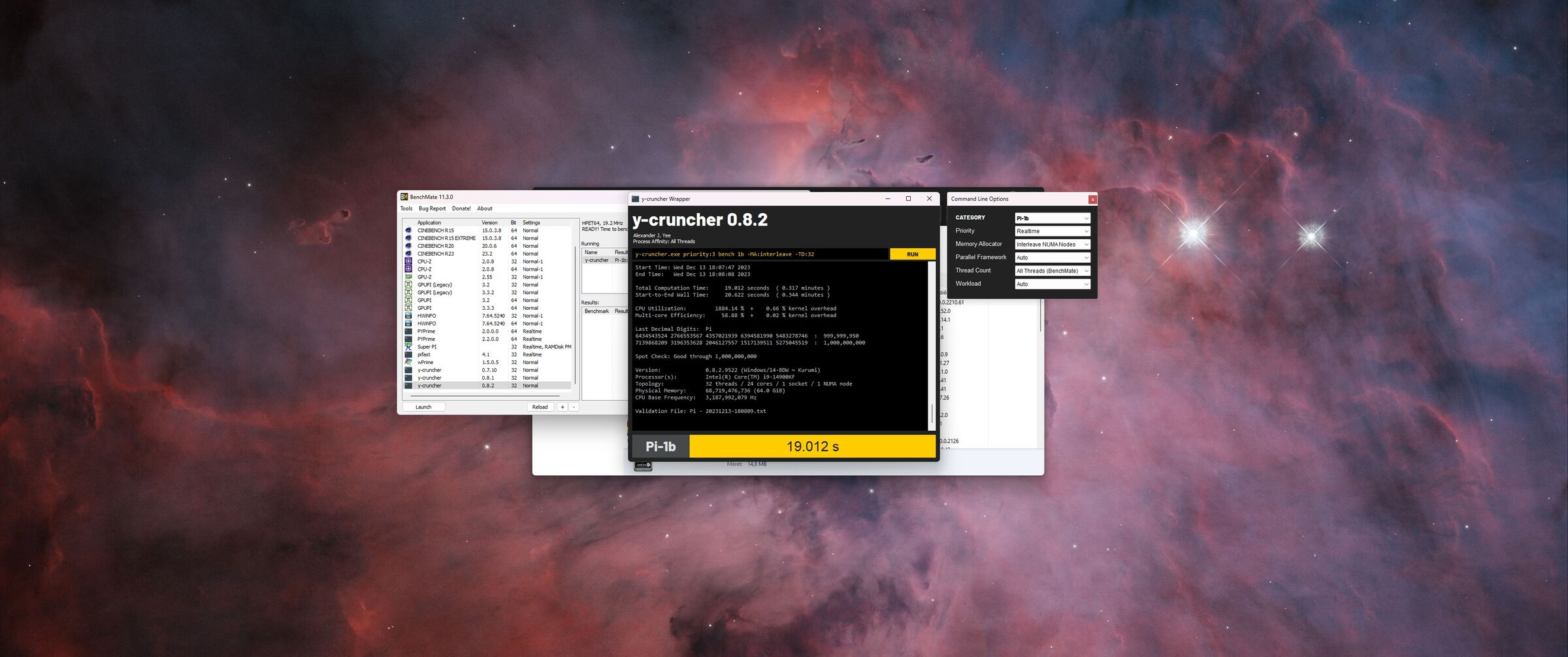Open the Workload dropdown
The width and height of the screenshot is (1568, 657).
click(x=1053, y=284)
